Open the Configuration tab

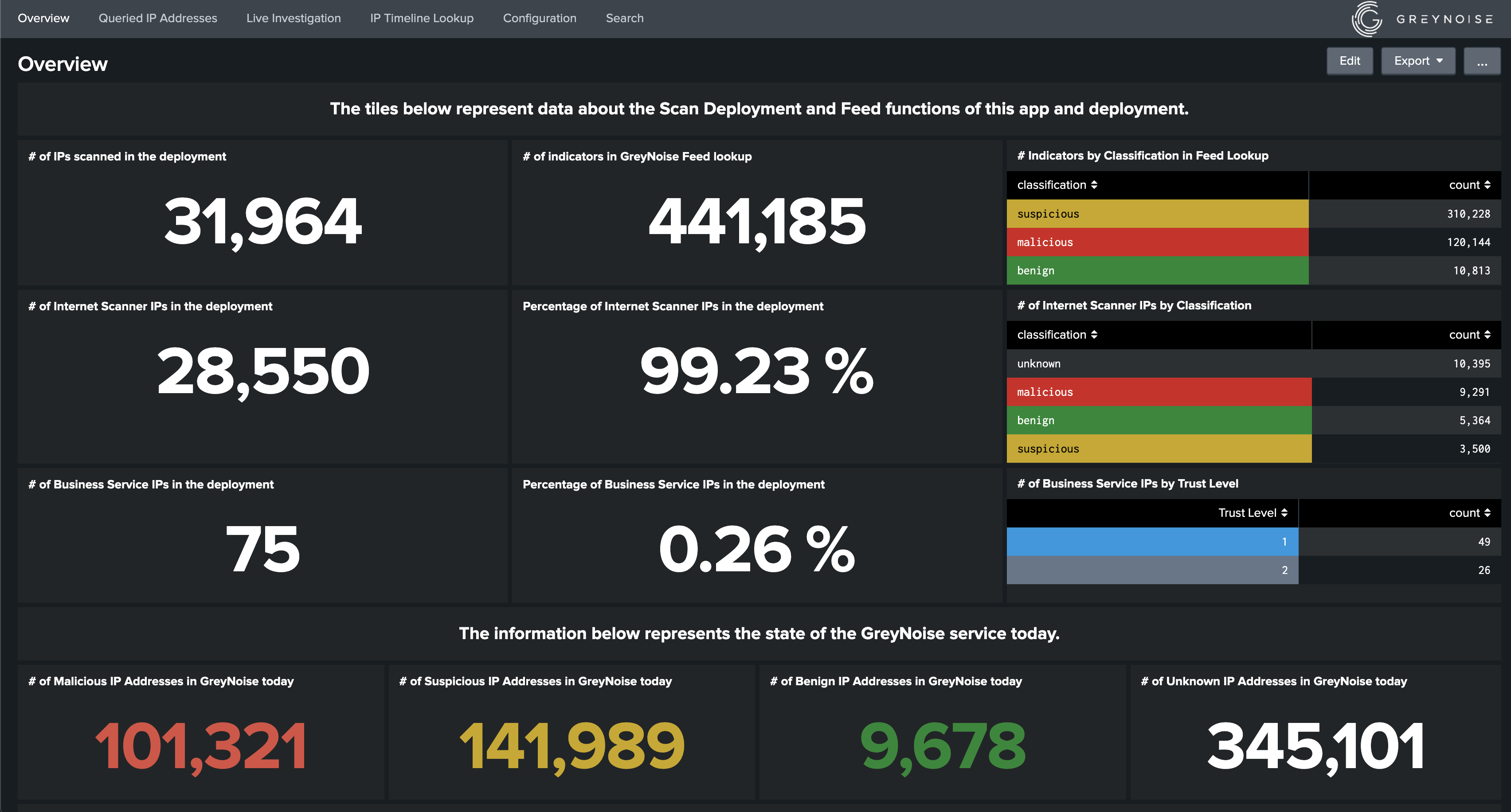[x=540, y=18]
